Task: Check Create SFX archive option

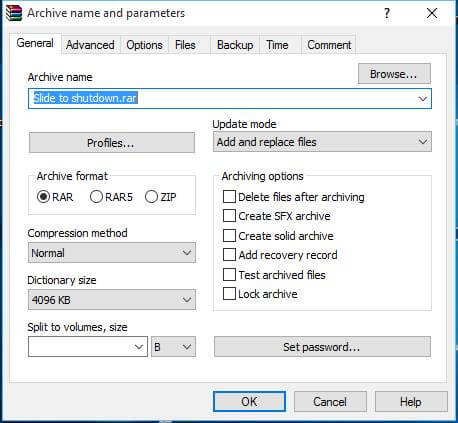Action: (x=229, y=216)
